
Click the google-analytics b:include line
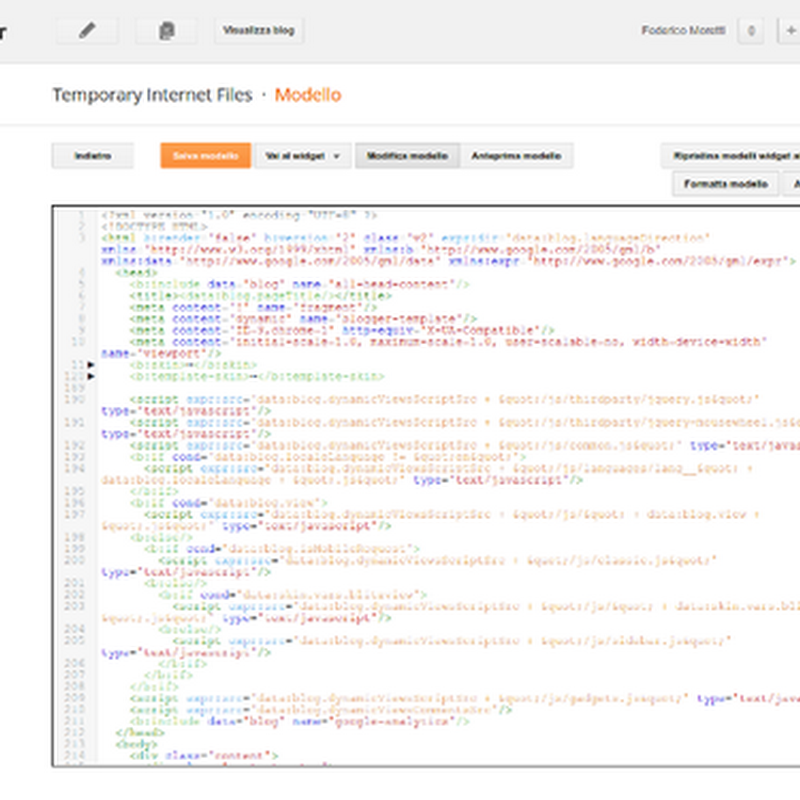click(x=299, y=721)
